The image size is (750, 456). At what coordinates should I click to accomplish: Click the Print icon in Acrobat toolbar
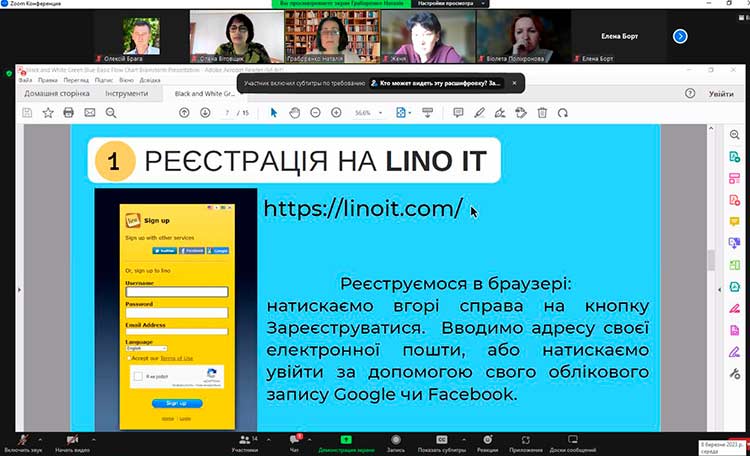point(68,113)
